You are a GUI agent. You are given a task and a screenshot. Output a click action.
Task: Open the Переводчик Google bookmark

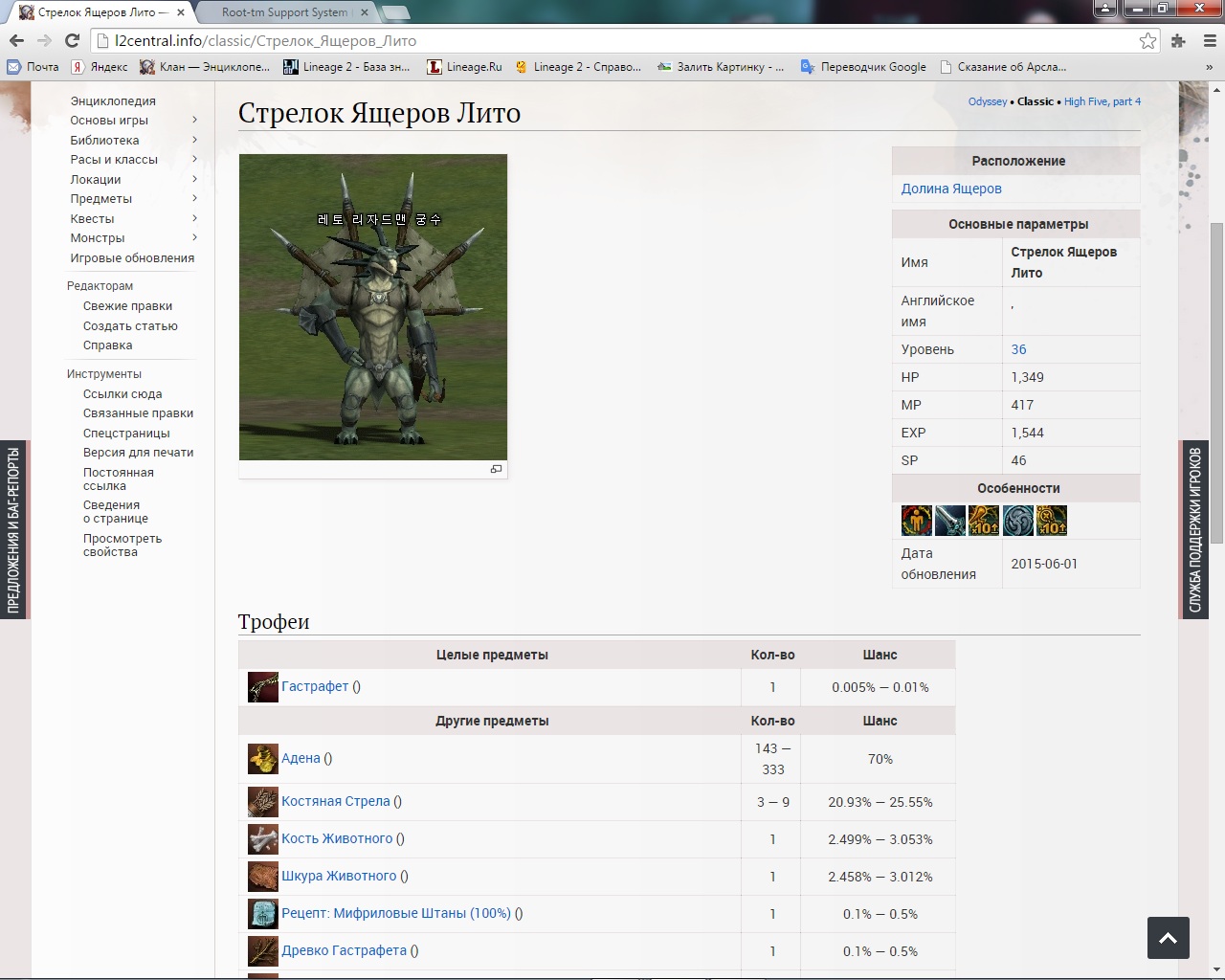[863, 67]
